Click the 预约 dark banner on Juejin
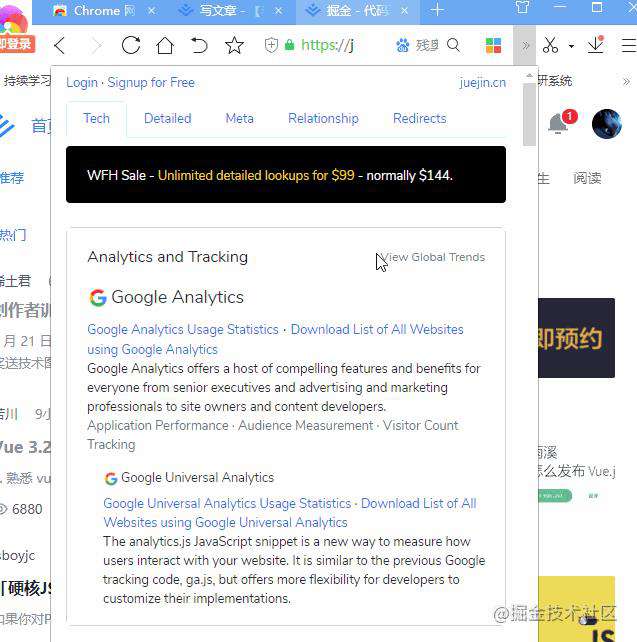The height and width of the screenshot is (642, 637). pyautogui.click(x=576, y=338)
